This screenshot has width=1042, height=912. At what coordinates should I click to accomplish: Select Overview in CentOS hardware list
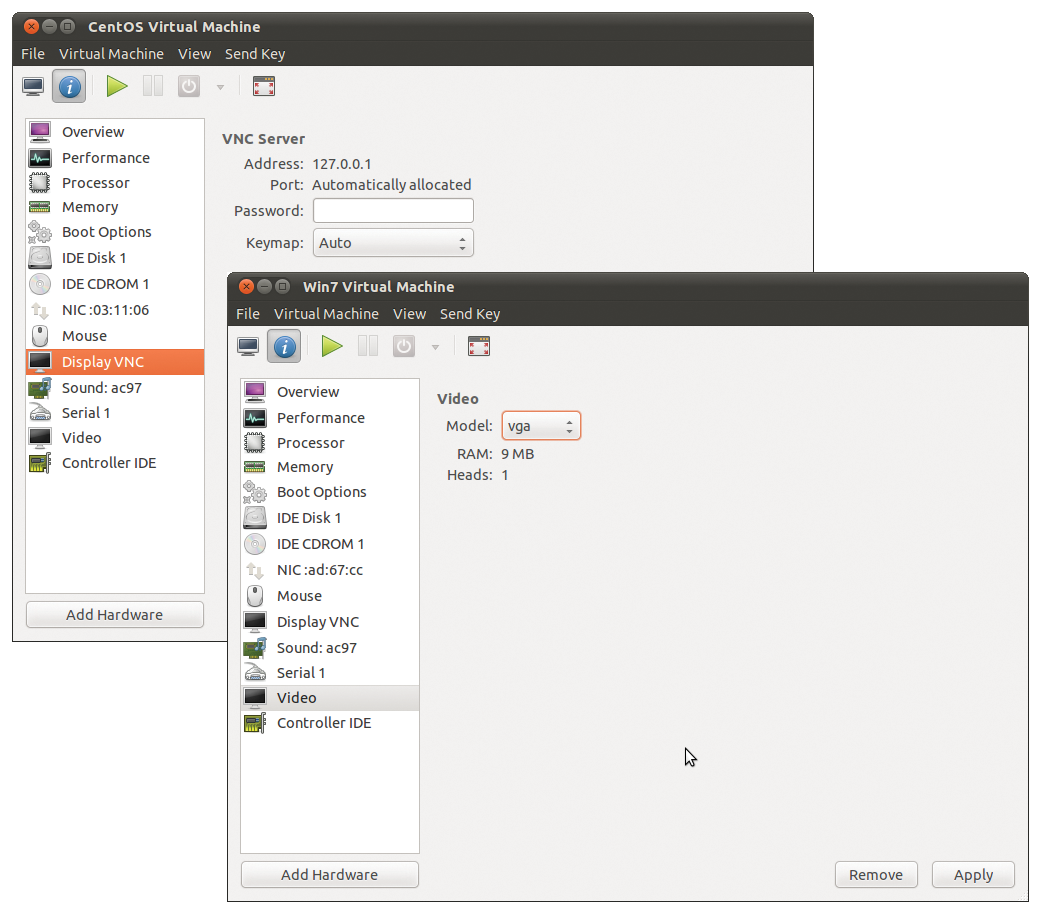pos(115,132)
